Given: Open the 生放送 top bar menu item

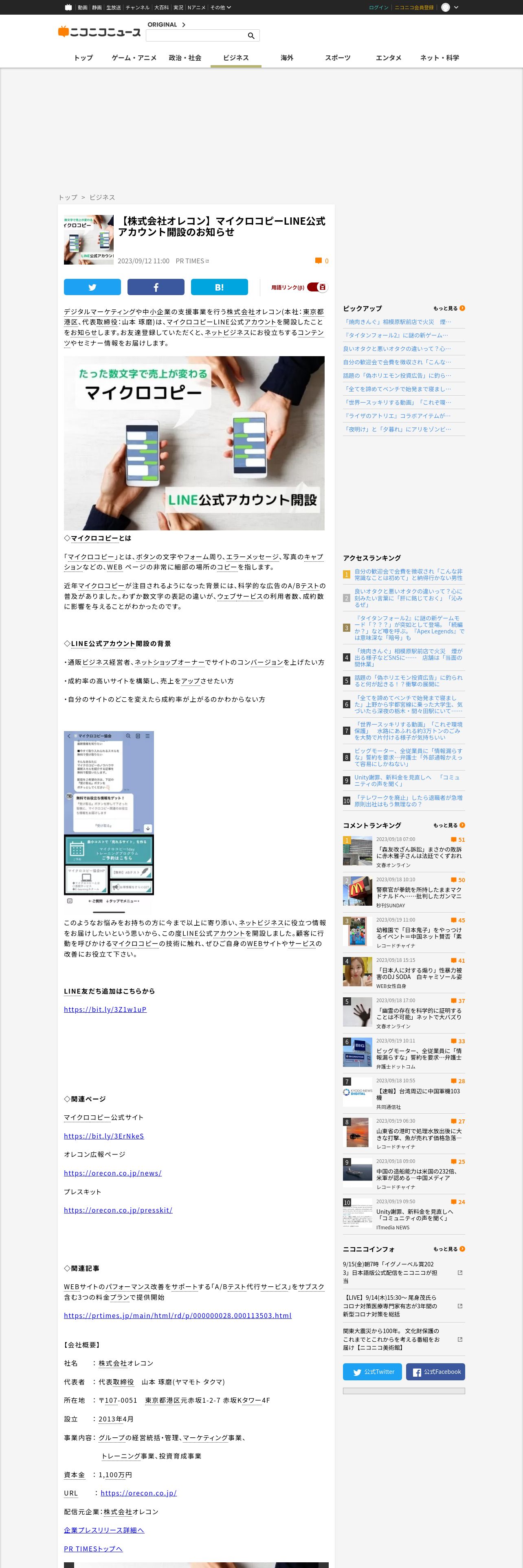Looking at the screenshot, I should tap(113, 7).
